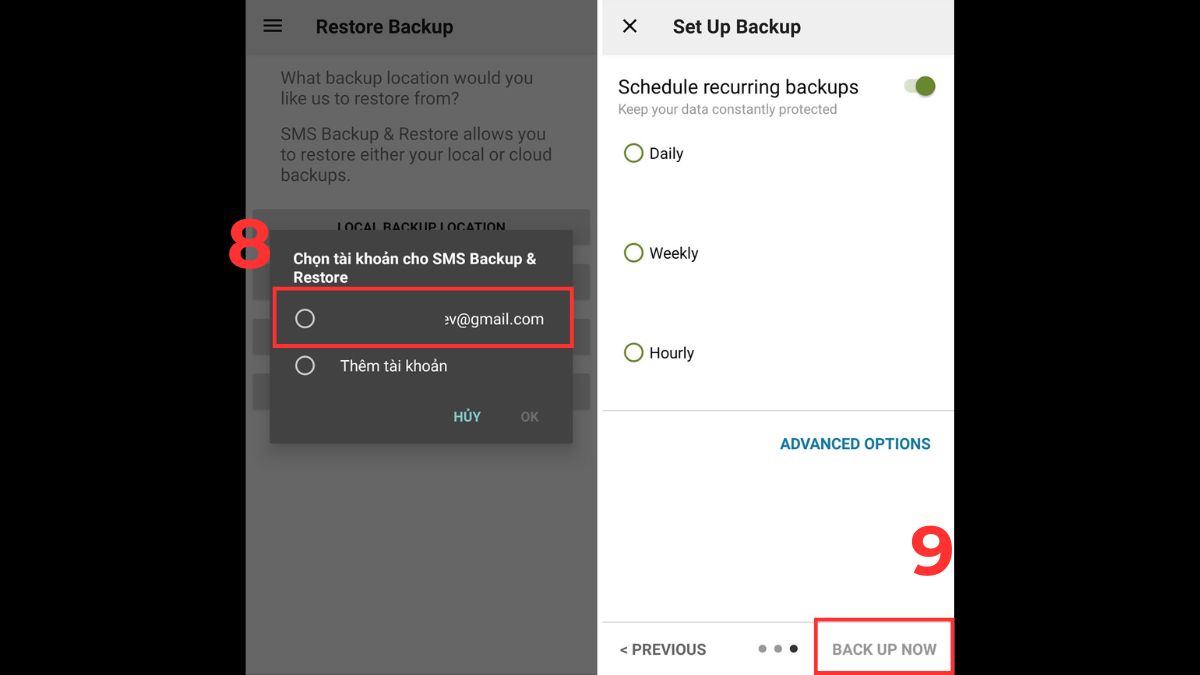Disable the Schedule recurring backups switch
The width and height of the screenshot is (1200, 675).
[x=920, y=86]
